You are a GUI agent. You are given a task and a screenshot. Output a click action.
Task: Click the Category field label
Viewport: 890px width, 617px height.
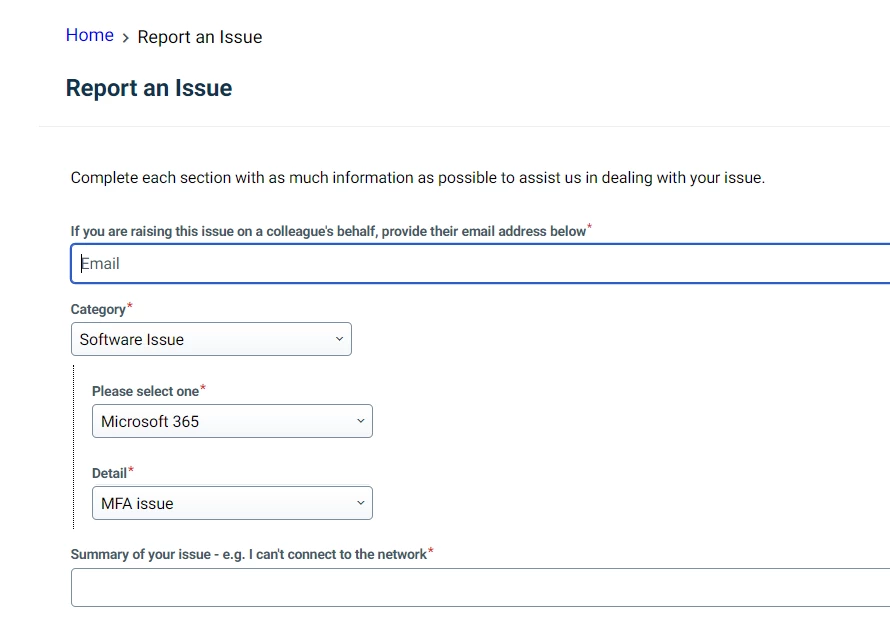98,309
